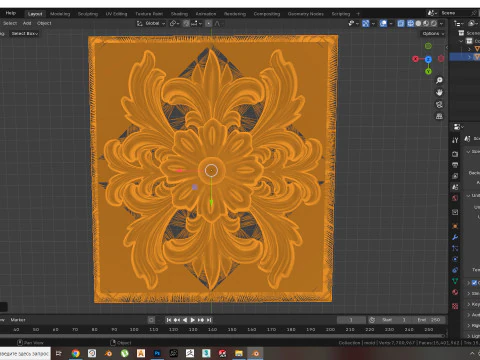
Task: Jump to previous keyframe
Action: pos(177,320)
